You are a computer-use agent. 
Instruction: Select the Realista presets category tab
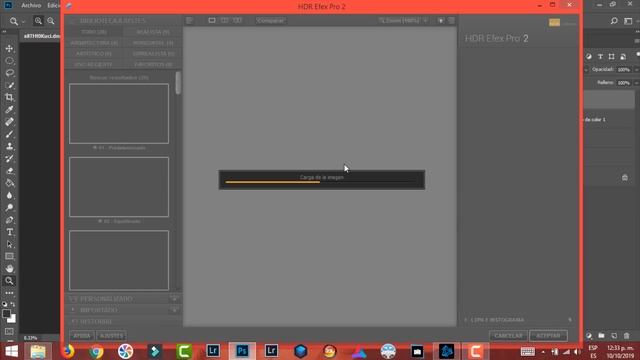click(x=153, y=32)
